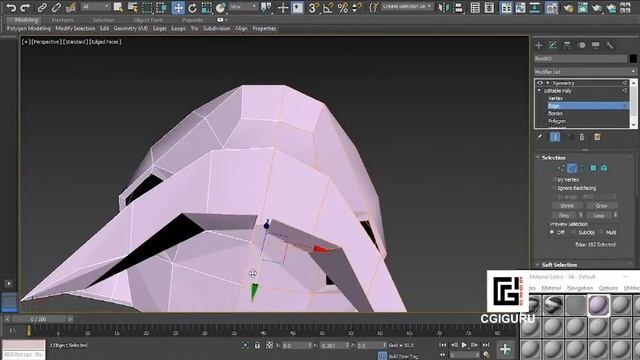Switch to the Object Paint ribbon tab
640x360 pixels.
pyautogui.click(x=148, y=20)
